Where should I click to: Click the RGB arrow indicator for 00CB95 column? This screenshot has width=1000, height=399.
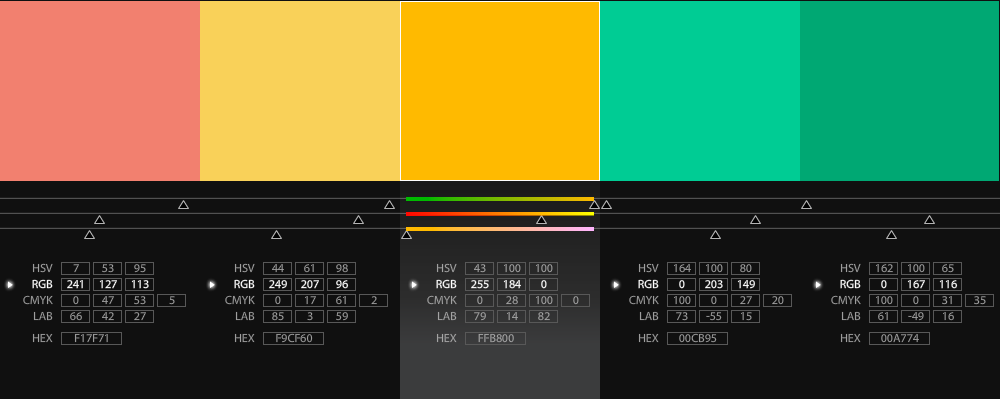(616, 285)
